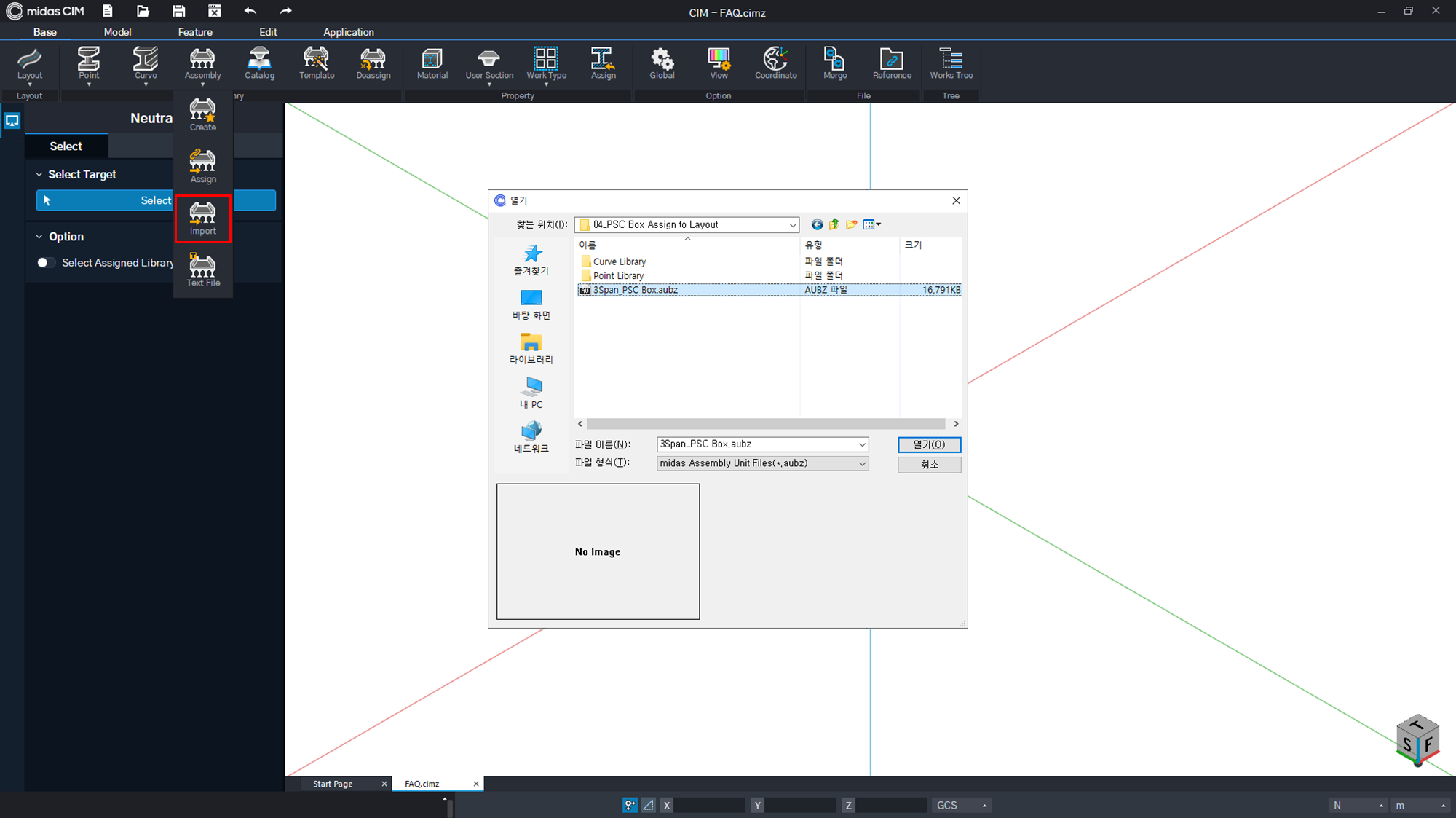Save the project from title bar
The height and width of the screenshot is (818, 1456).
(178, 11)
